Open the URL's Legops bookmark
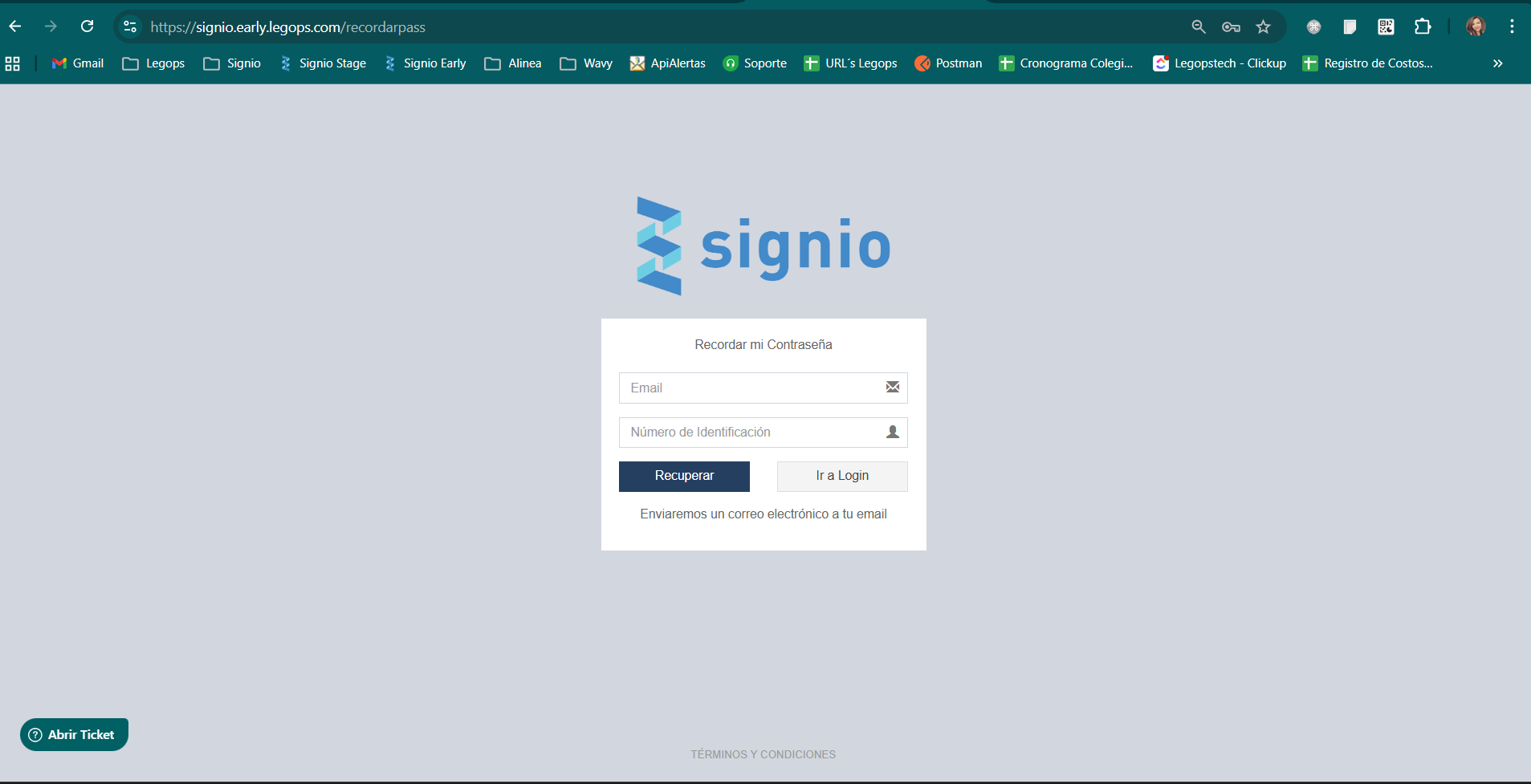This screenshot has height=784, width=1531. 850,63
